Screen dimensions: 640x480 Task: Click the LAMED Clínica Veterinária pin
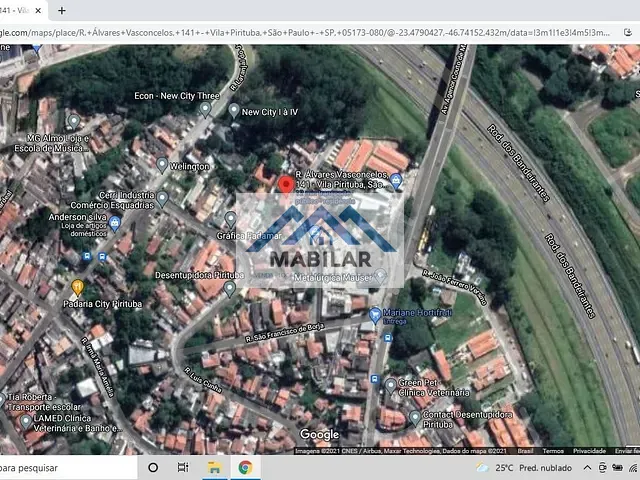point(26,421)
